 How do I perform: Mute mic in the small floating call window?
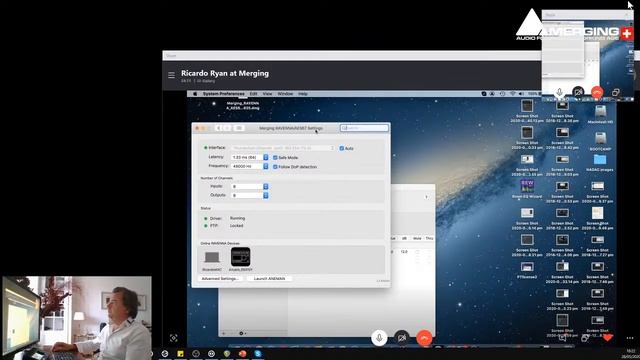point(560,92)
